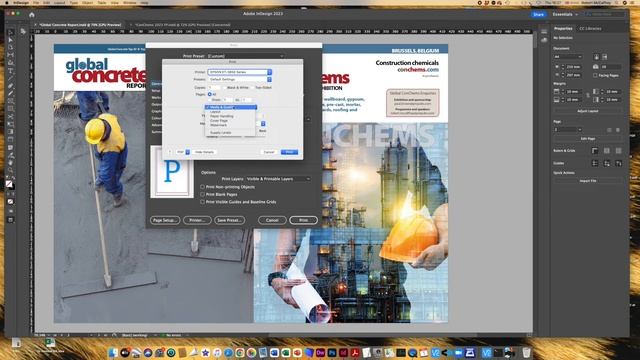This screenshot has width=640, height=360.
Task: Click the Home icon in InDesign
Action: point(31,14)
